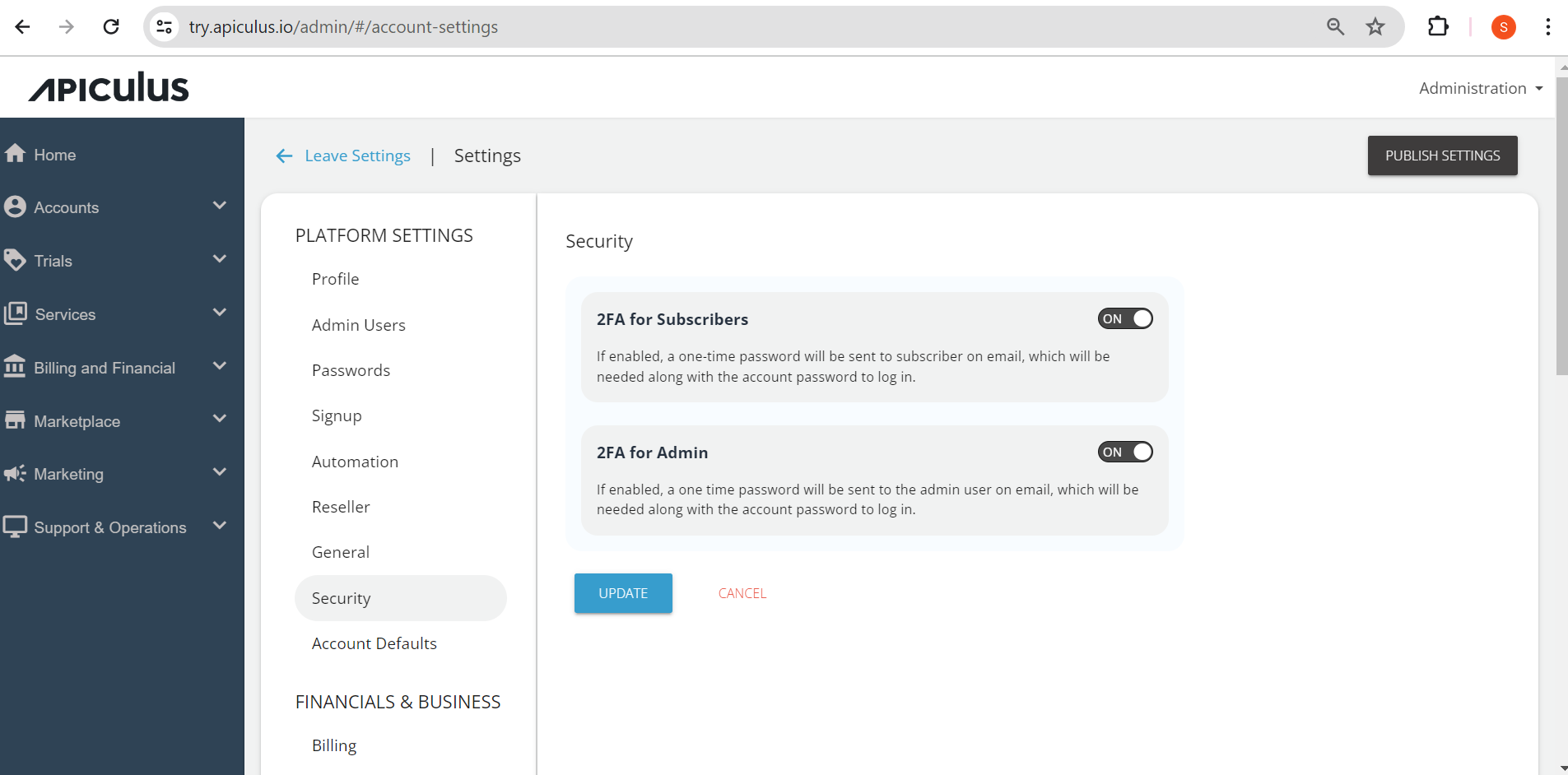1568x775 pixels.
Task: Bookmark this page with the star icon
Action: click(x=1375, y=27)
